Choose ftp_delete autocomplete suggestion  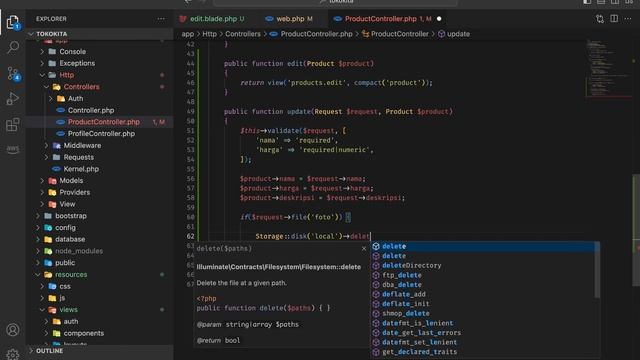[483, 276]
